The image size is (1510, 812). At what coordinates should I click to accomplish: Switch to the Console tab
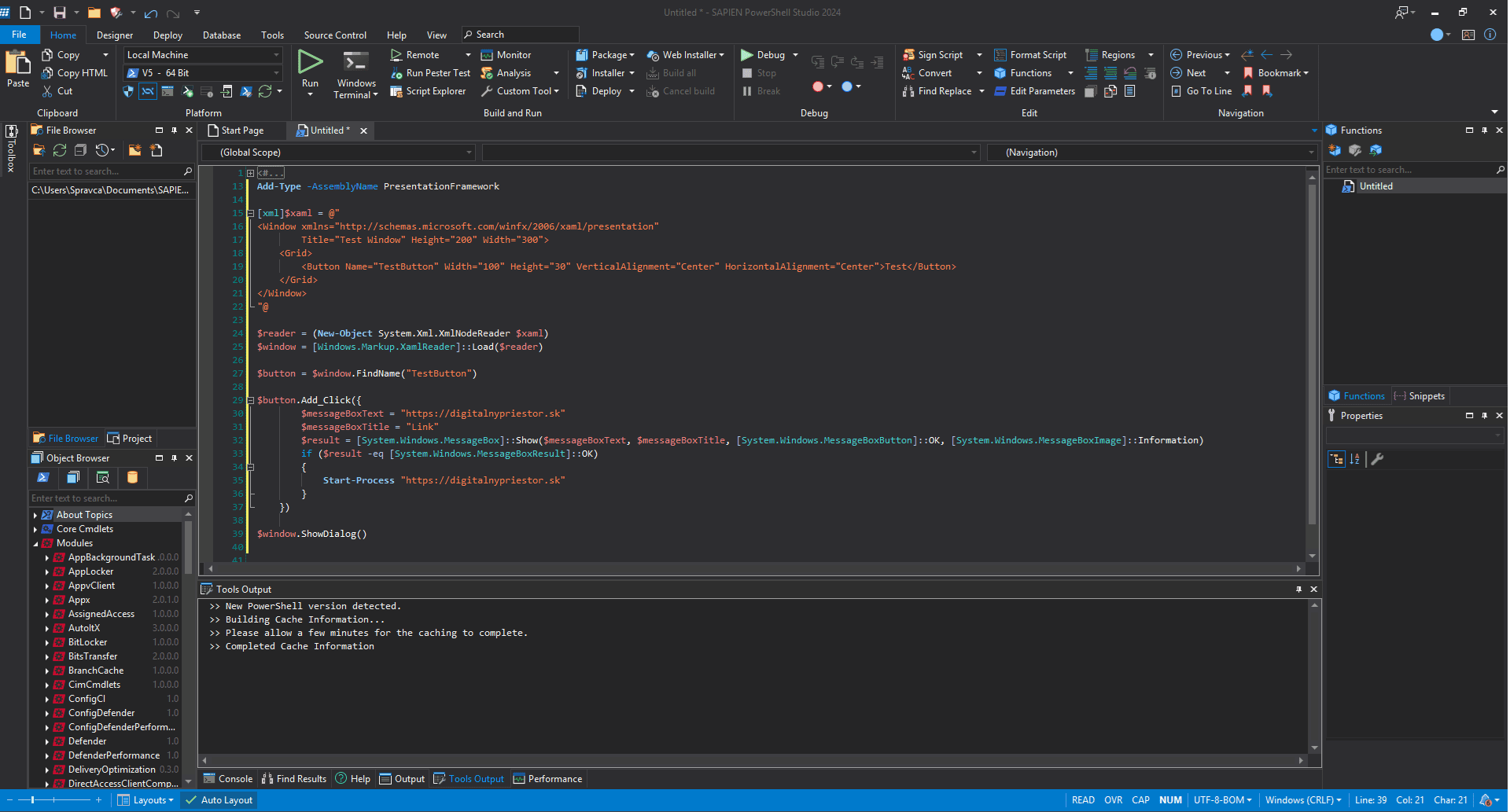228,779
